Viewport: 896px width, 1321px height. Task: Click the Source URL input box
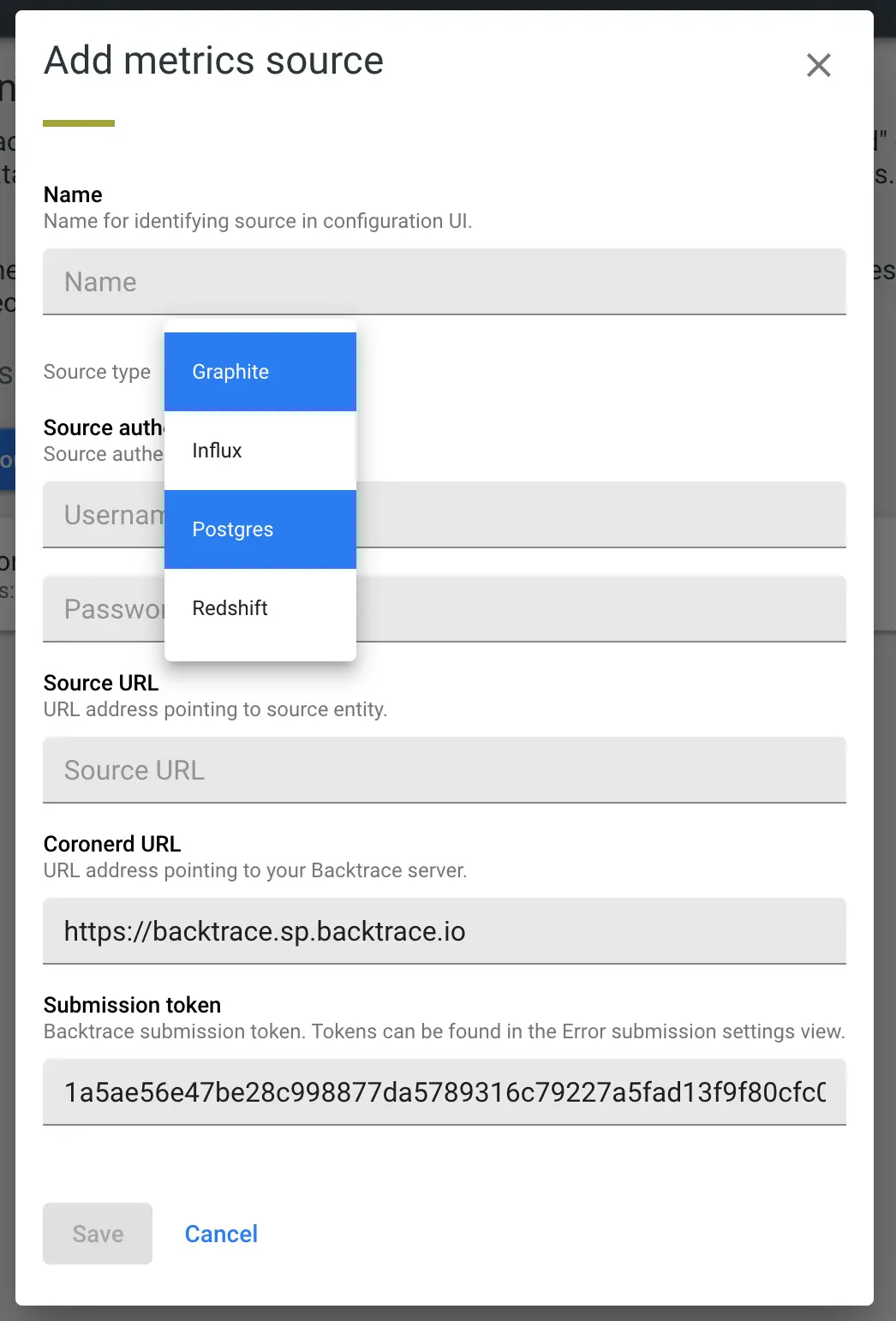(444, 770)
